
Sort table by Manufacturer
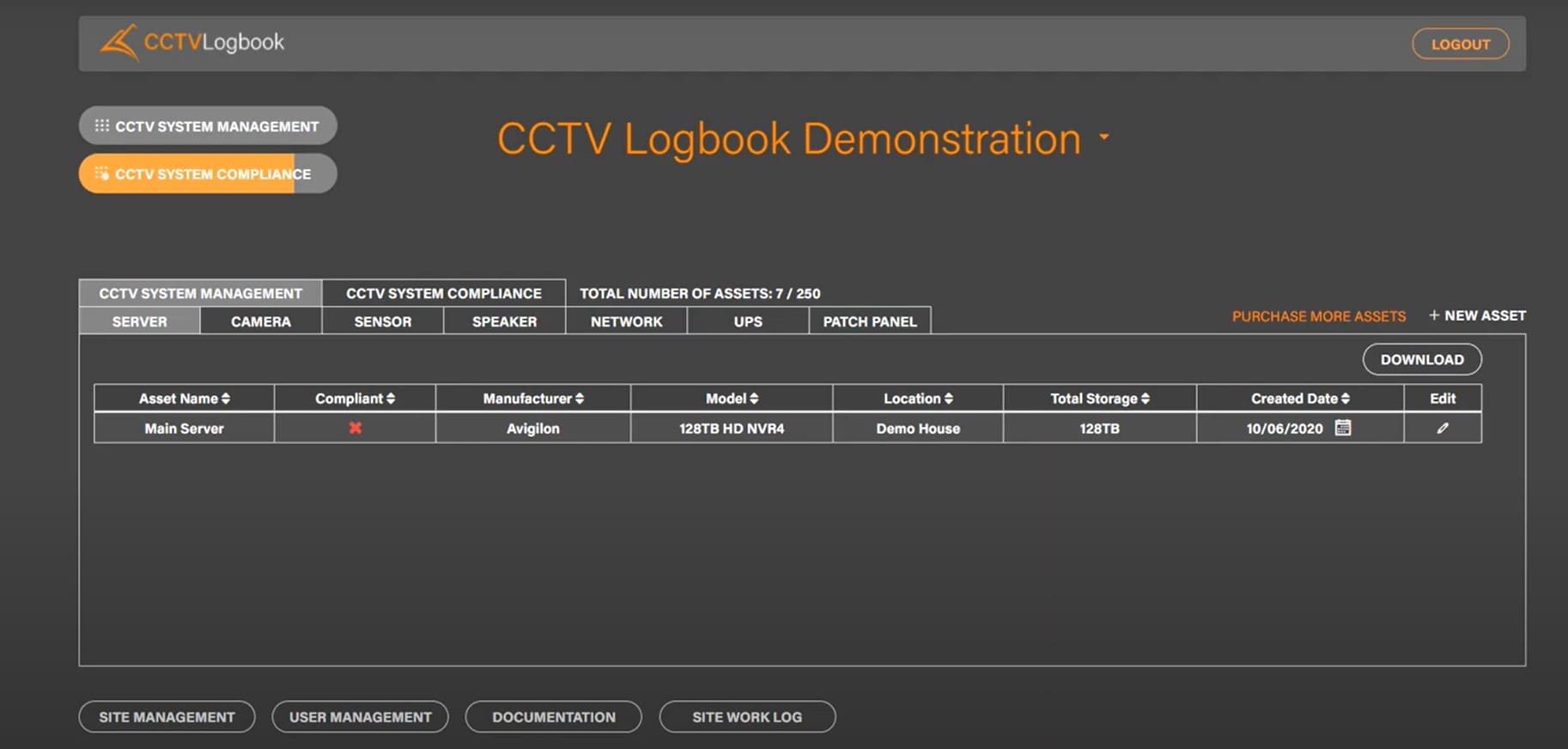point(580,399)
